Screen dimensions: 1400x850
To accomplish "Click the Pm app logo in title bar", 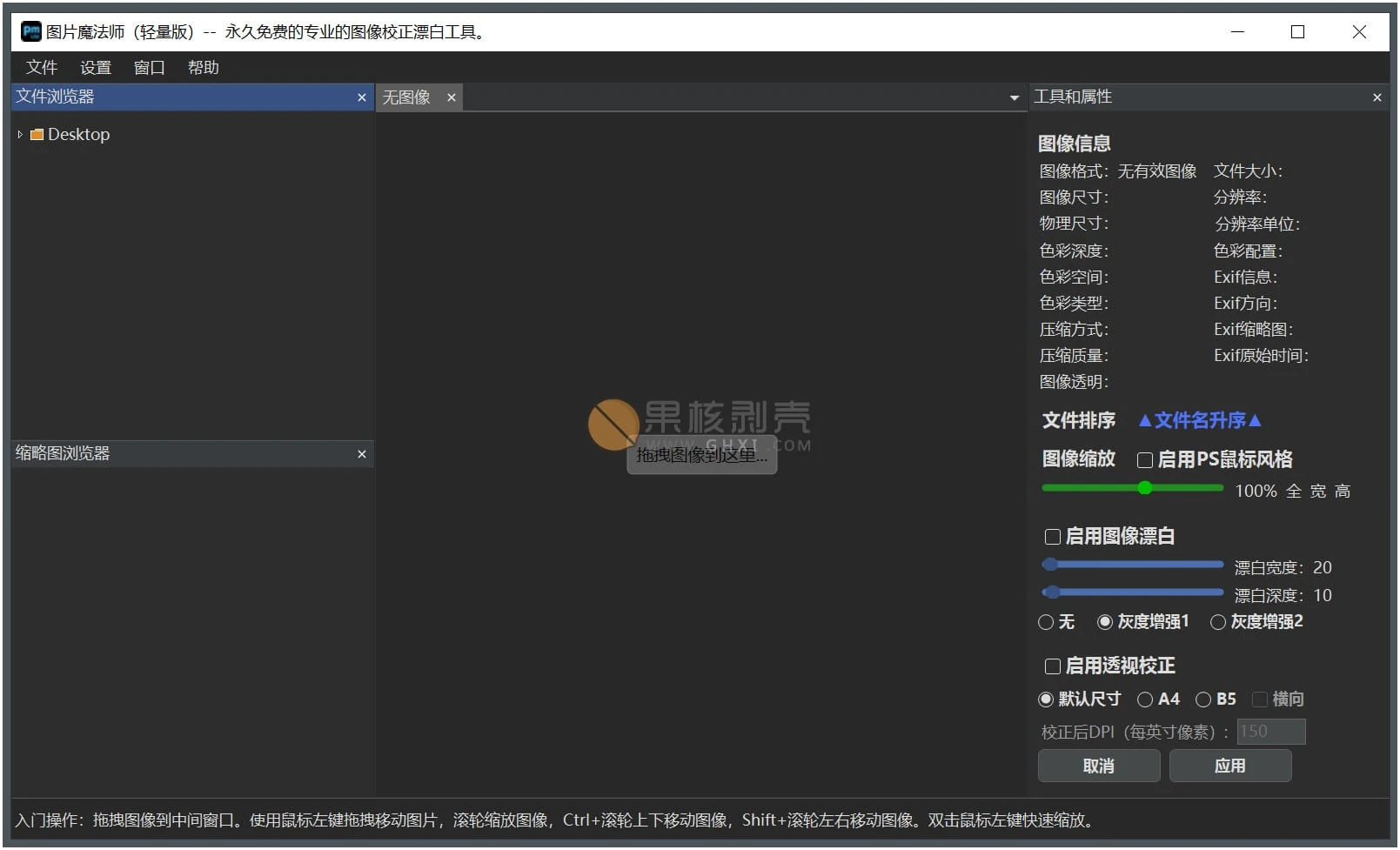I will (30, 31).
